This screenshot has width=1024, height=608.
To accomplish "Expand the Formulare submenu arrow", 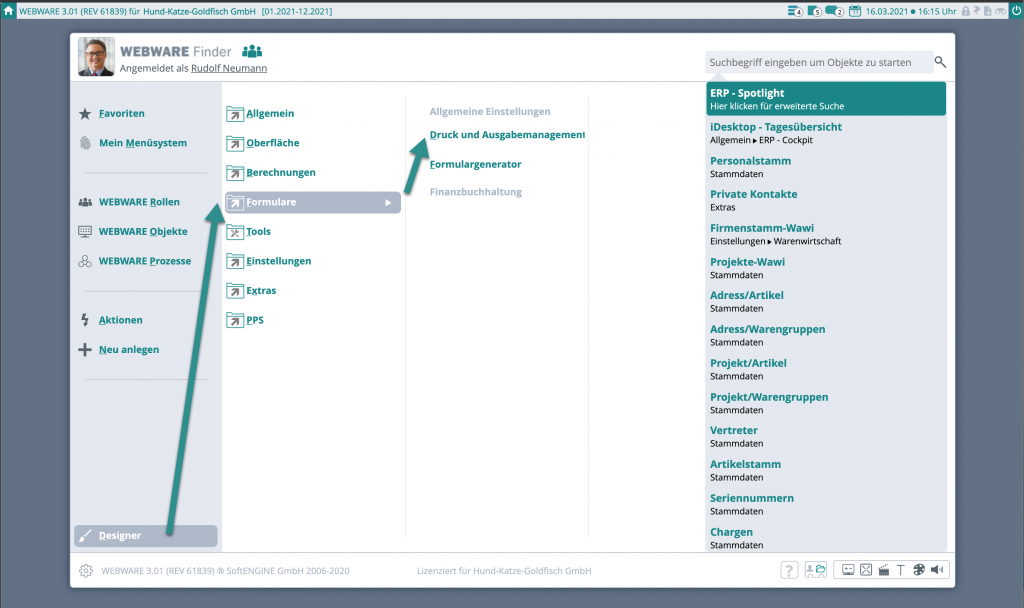I will (388, 202).
